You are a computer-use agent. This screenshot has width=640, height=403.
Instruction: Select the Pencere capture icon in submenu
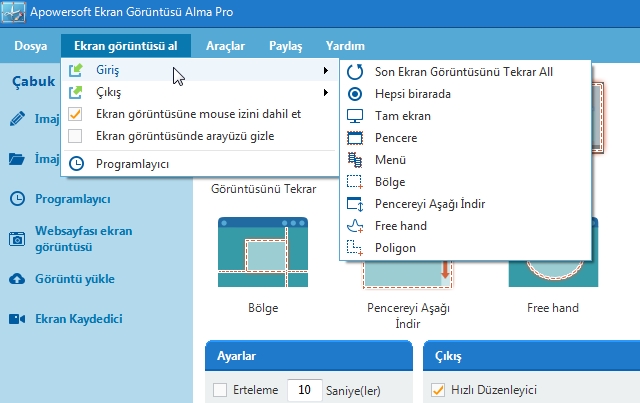coord(354,138)
